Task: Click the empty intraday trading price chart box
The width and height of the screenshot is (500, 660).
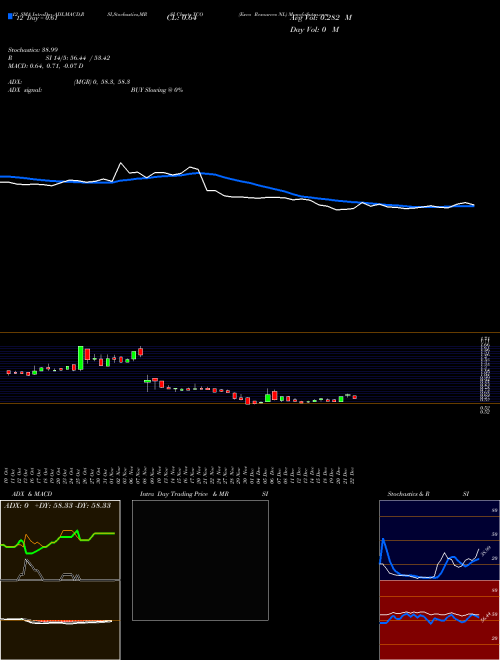Action: click(200, 560)
